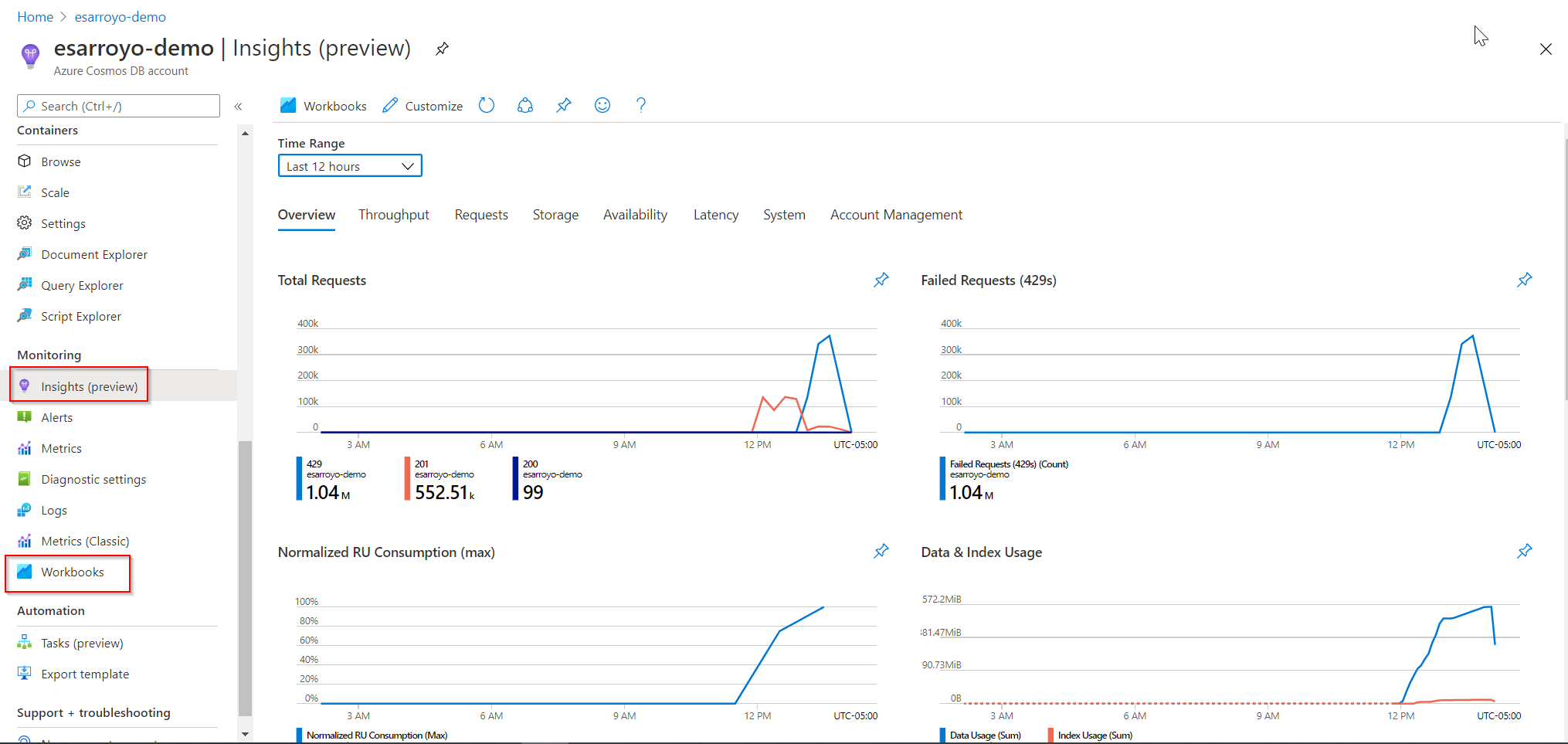This screenshot has height=744, width=1568.
Task: Pin the Failed Requests (429s) chart
Action: pos(1525,280)
